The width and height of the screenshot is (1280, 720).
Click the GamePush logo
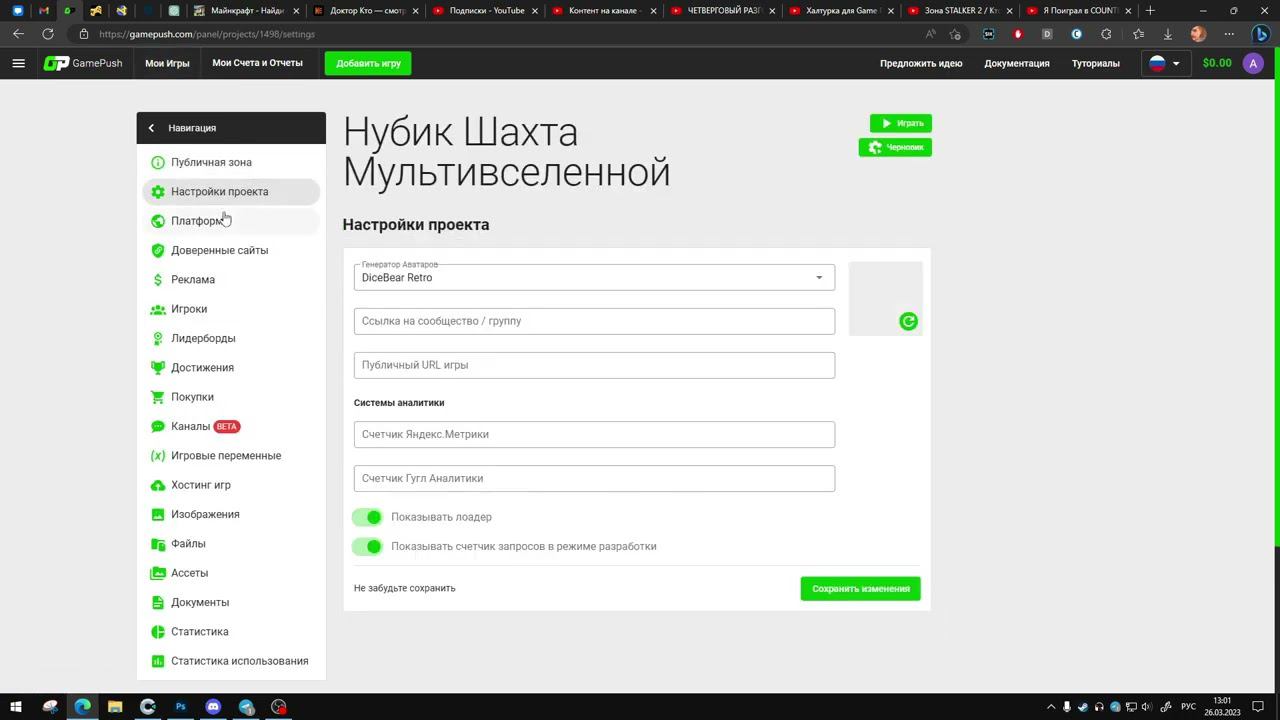pos(83,63)
